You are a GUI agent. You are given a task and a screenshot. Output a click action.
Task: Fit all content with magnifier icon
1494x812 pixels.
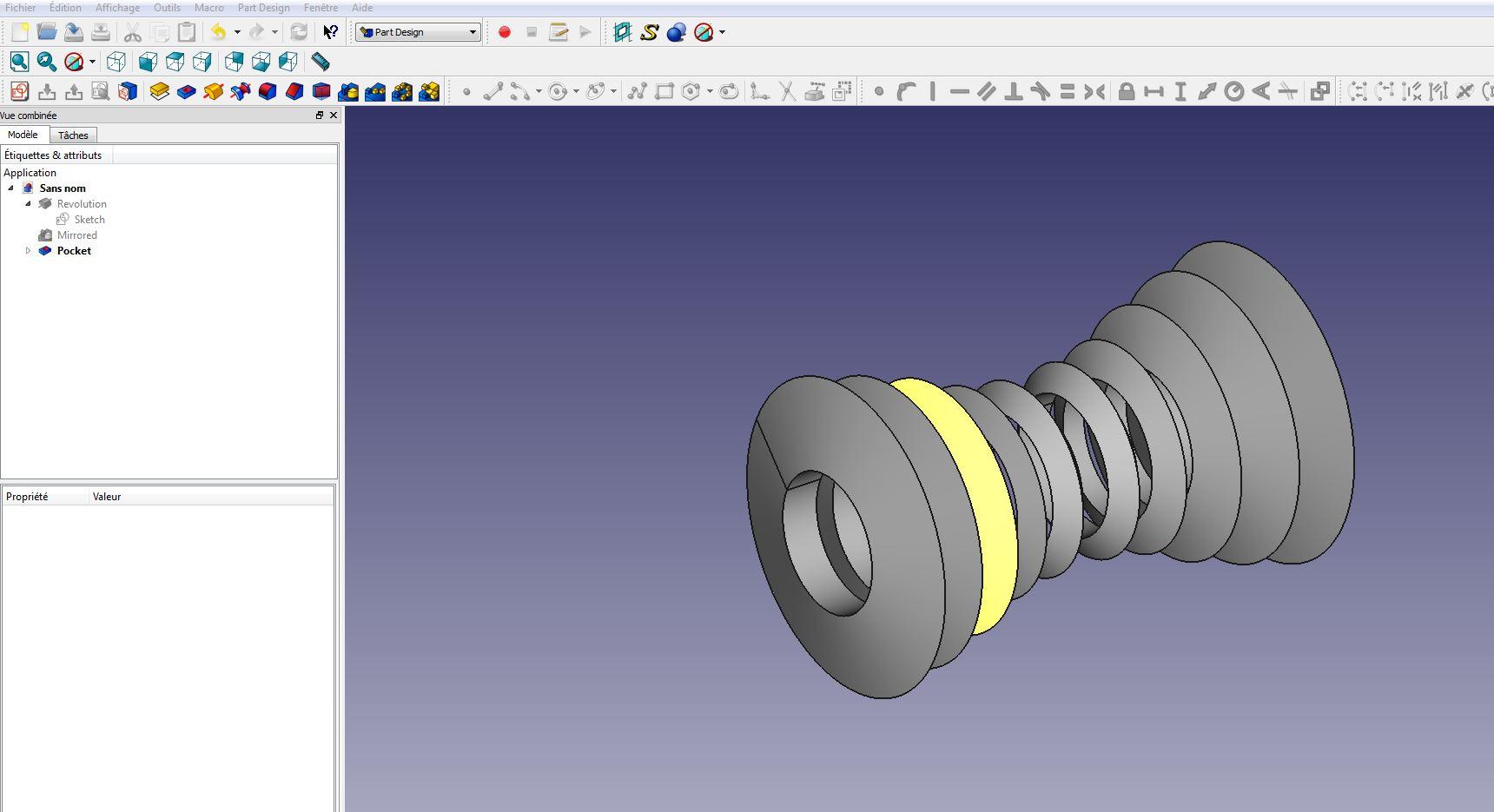(x=19, y=62)
